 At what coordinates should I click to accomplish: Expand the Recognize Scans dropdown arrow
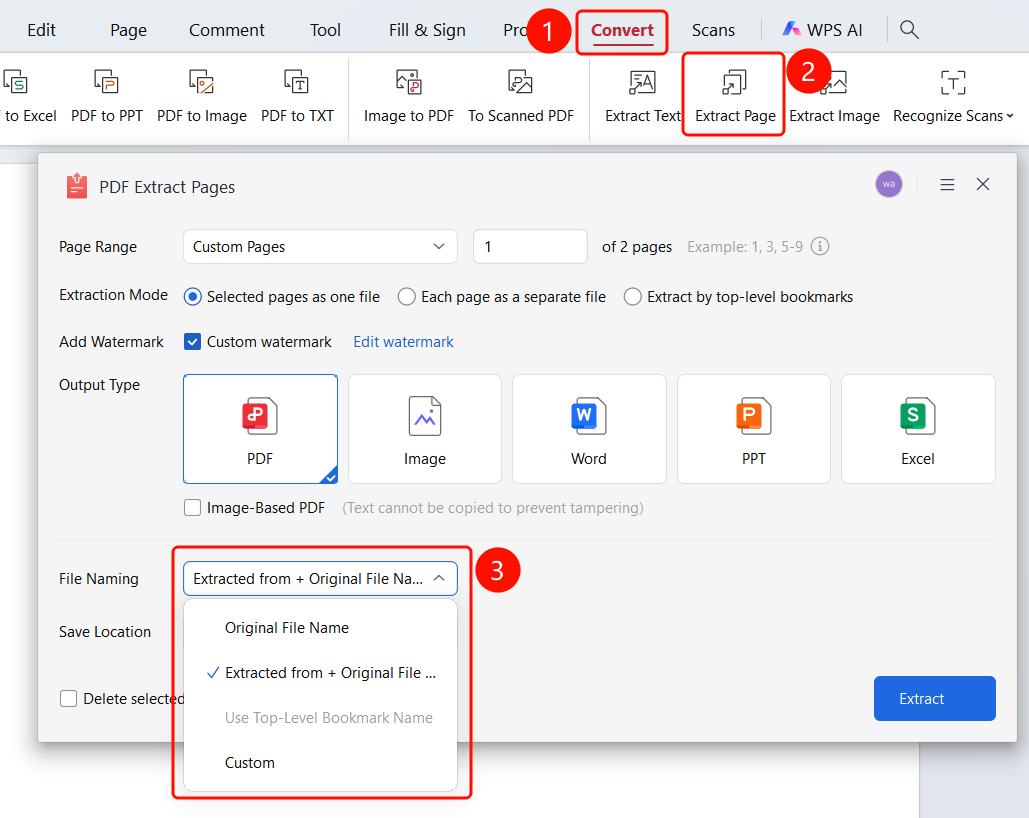coord(1010,116)
